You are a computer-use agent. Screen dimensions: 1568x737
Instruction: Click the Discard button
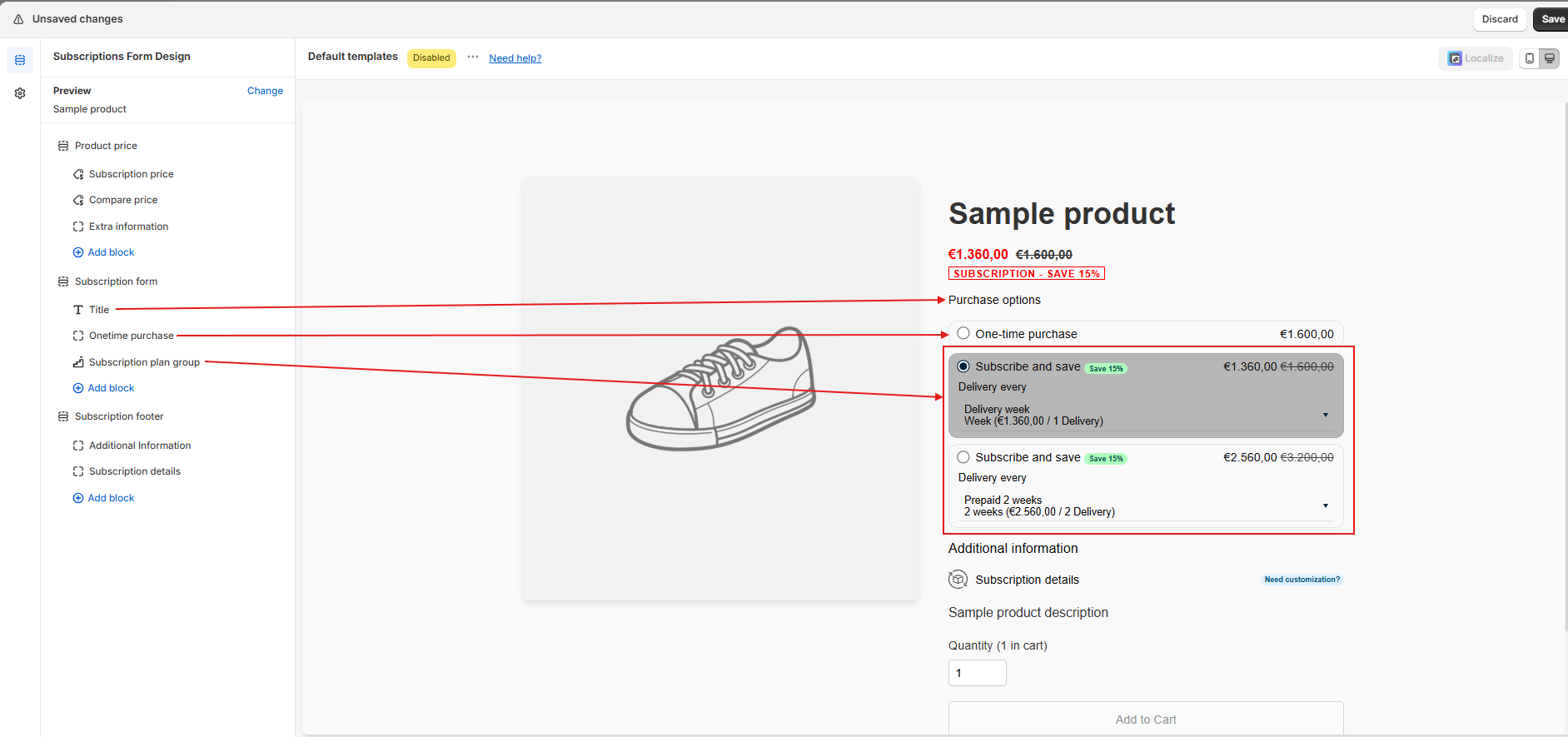(1499, 19)
